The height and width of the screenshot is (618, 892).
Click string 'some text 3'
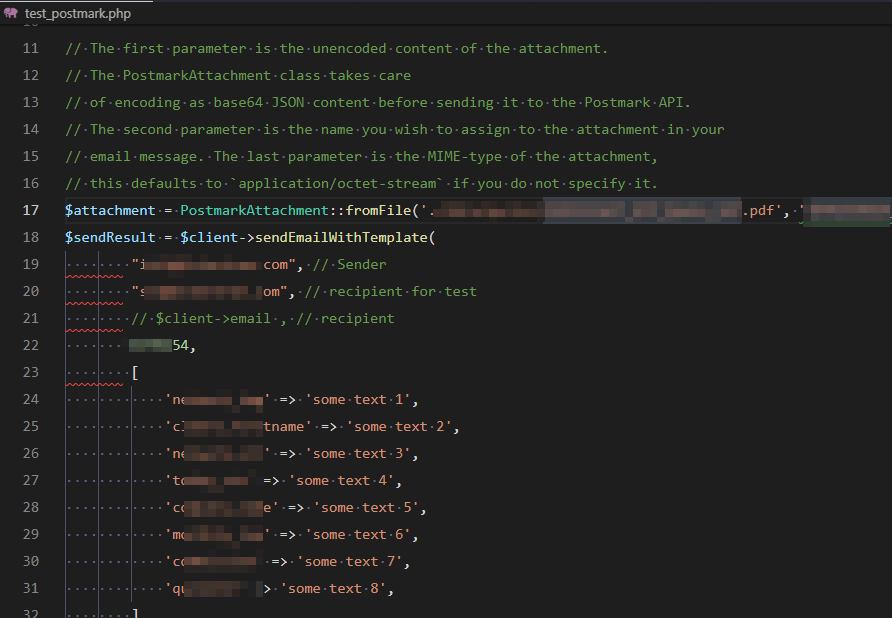[x=358, y=454]
